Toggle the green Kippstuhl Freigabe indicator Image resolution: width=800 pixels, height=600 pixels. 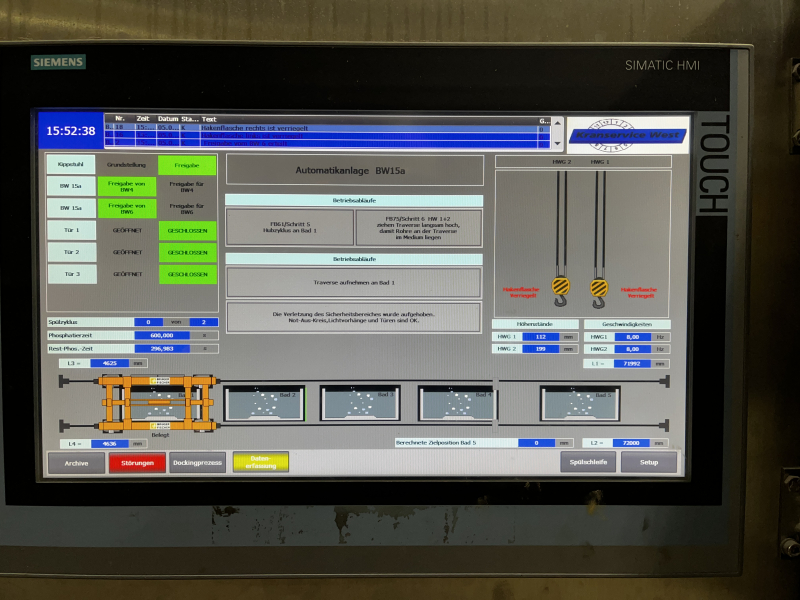point(187,165)
